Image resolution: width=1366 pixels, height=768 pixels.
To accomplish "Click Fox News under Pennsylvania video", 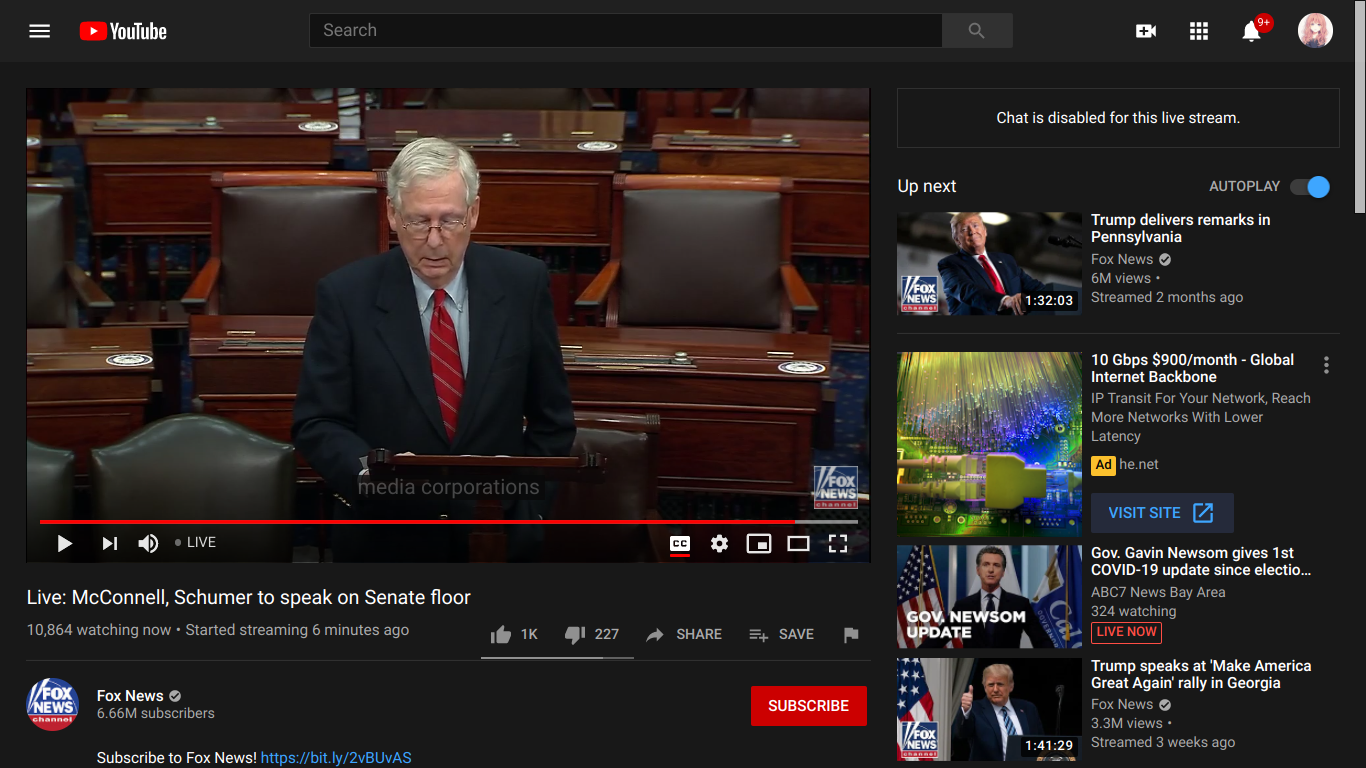I will [x=1122, y=259].
